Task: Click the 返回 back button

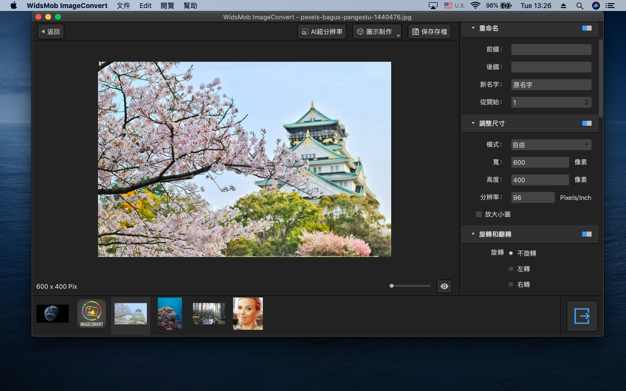Action: coord(51,32)
